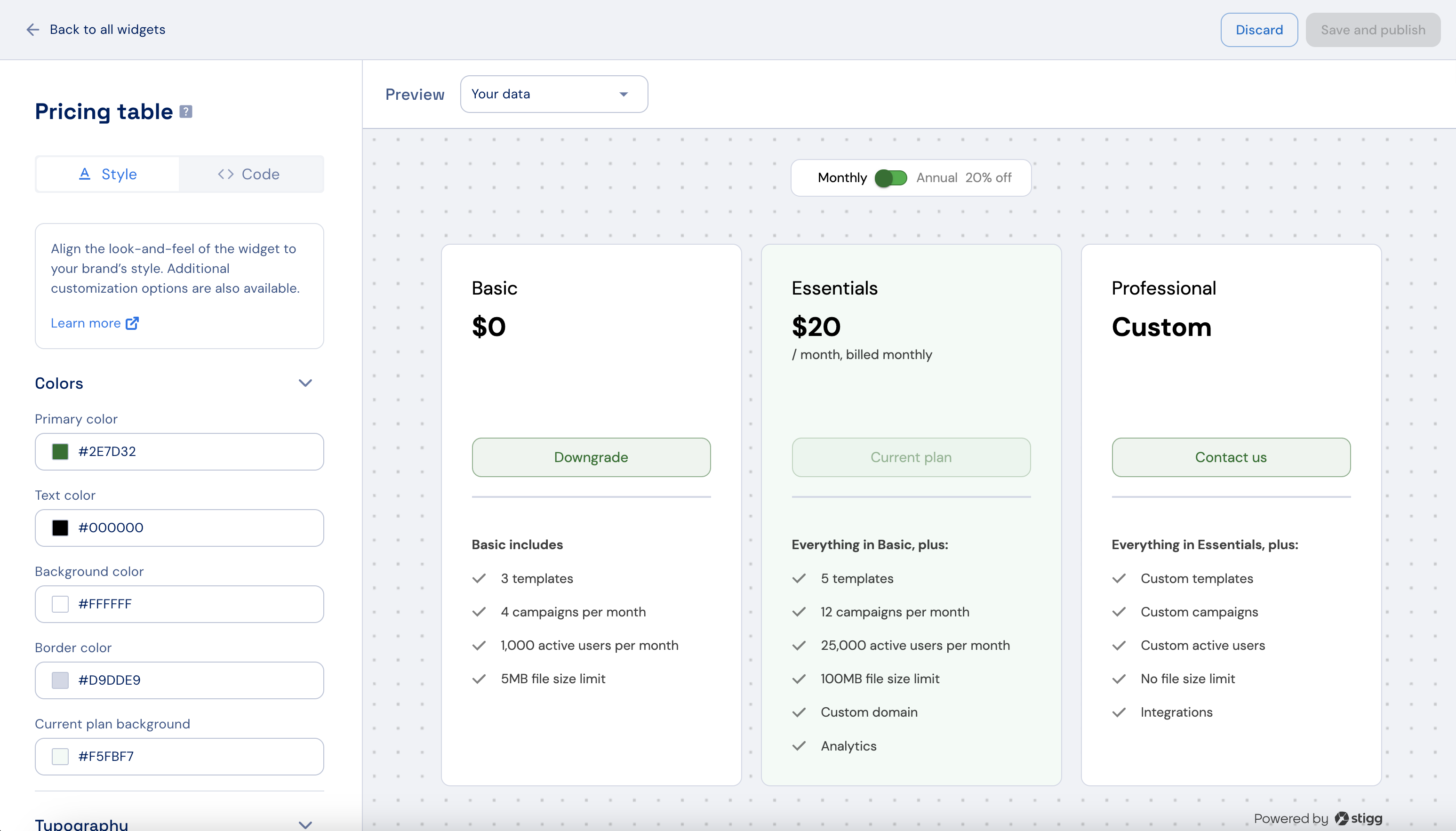The height and width of the screenshot is (831, 1456).
Task: Open the Your data preview dropdown
Action: coord(553,94)
